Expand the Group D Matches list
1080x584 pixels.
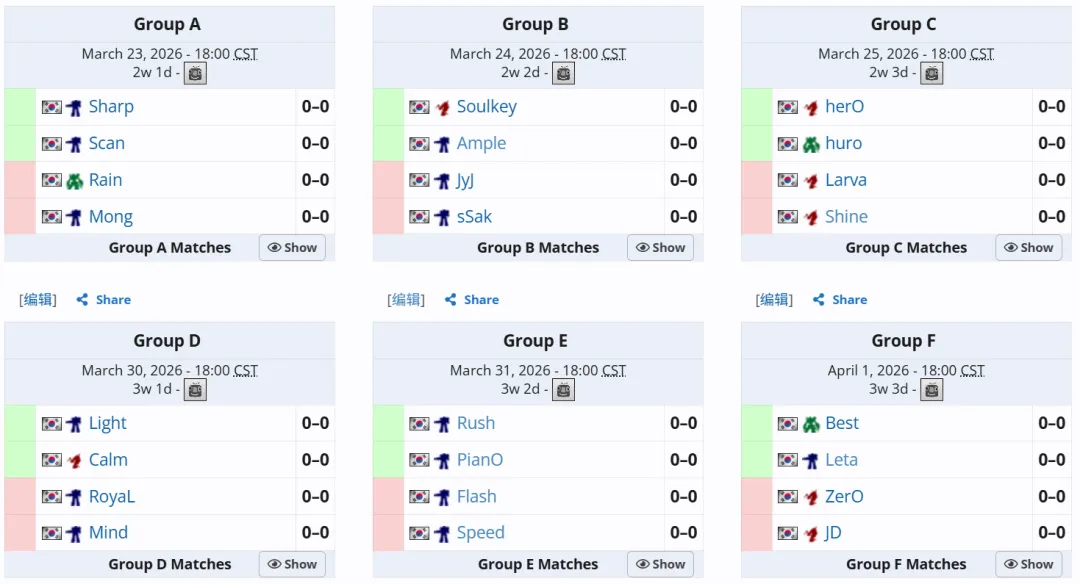[292, 565]
